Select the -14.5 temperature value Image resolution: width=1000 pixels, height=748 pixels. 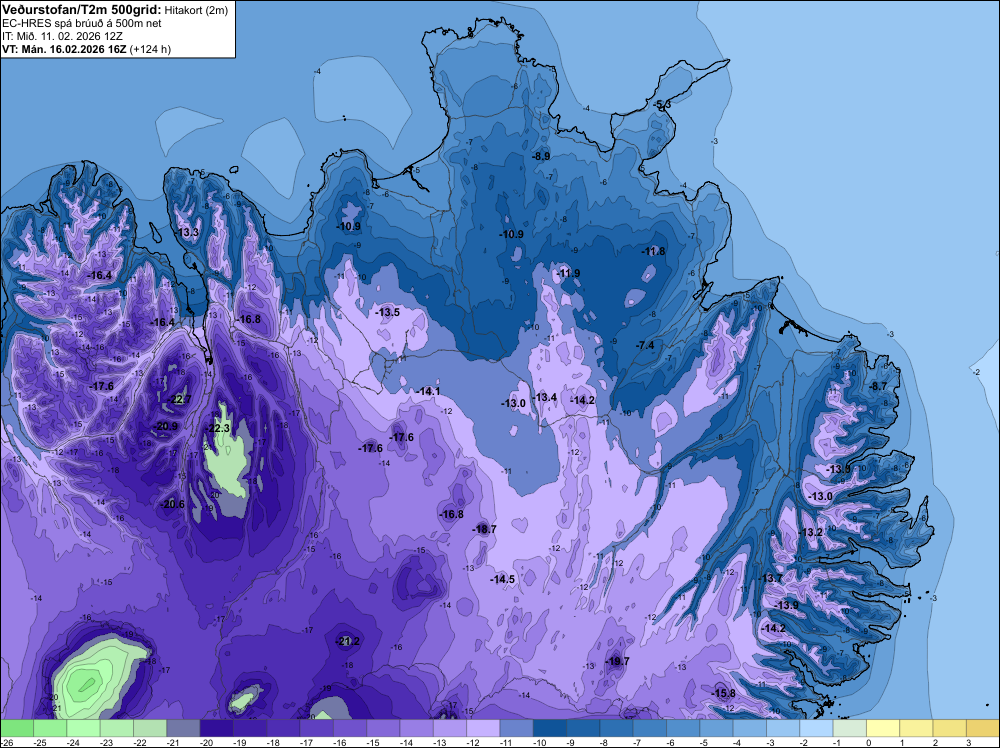(503, 579)
